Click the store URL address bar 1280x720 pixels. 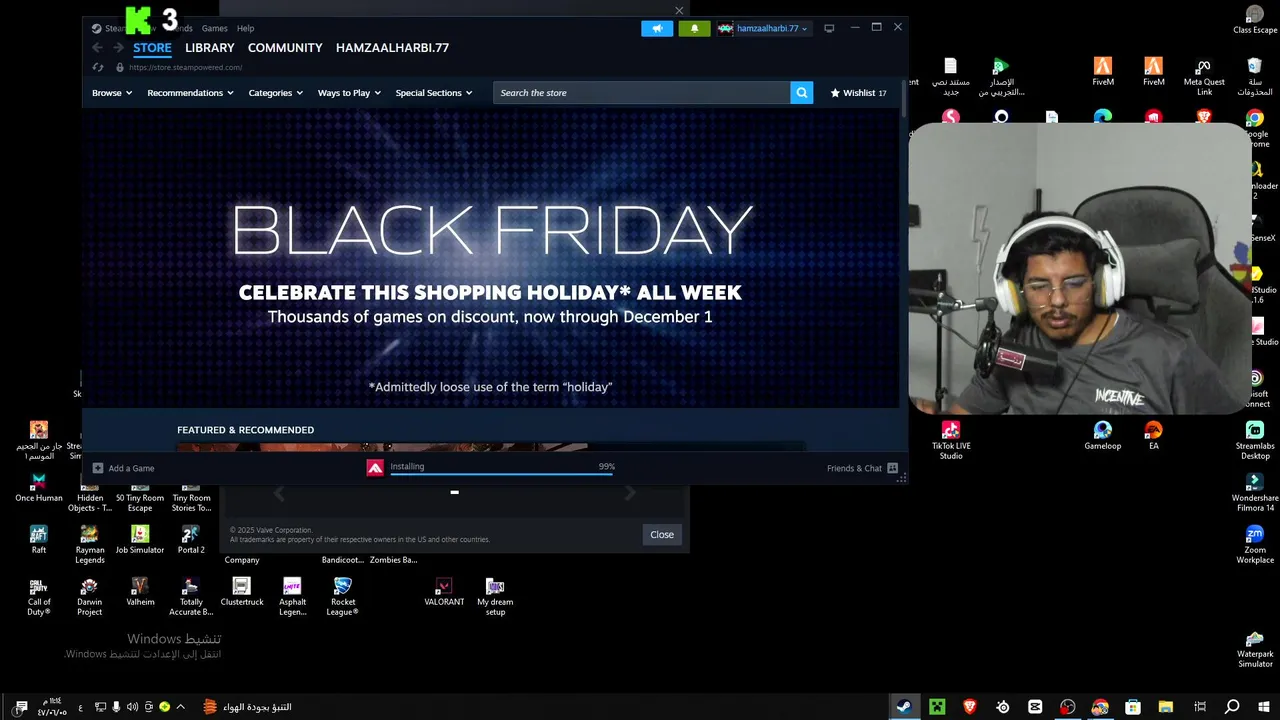click(186, 67)
